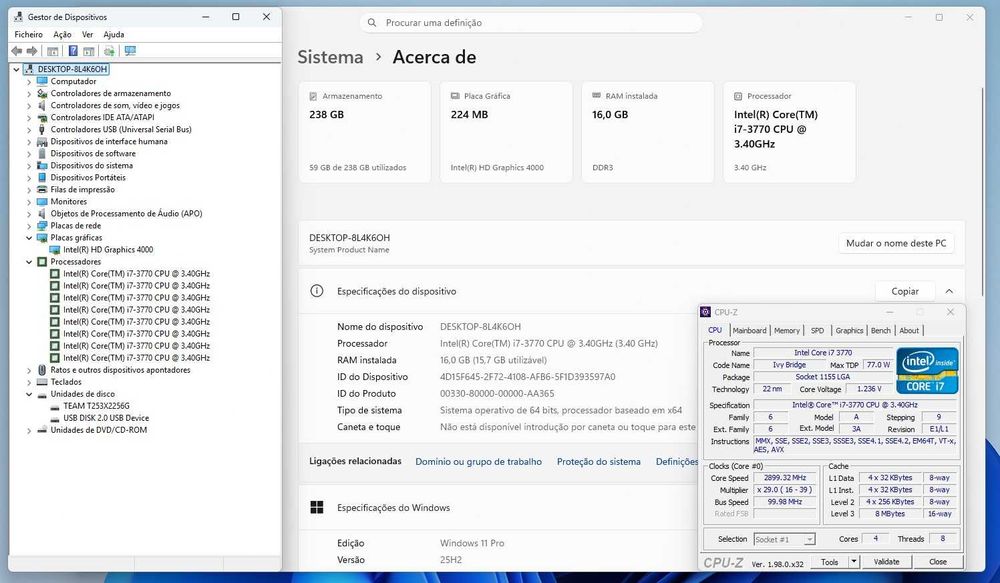1000x583 pixels.
Task: Switch to the Memory tab in CPU-Z
Action: (x=787, y=330)
